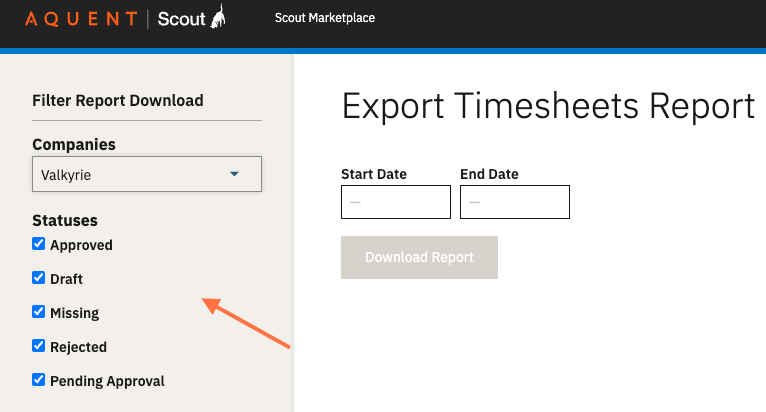Viewport: 766px width, 412px height.
Task: Open the Companies dropdown showing Valkyrie
Action: (147, 174)
